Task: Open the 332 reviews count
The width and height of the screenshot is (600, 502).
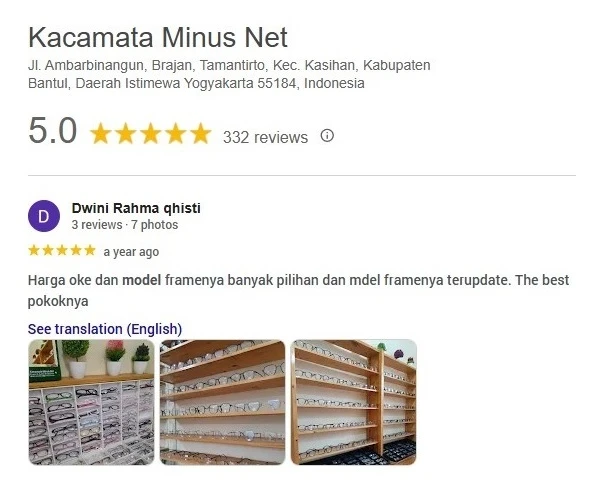Action: click(265, 137)
